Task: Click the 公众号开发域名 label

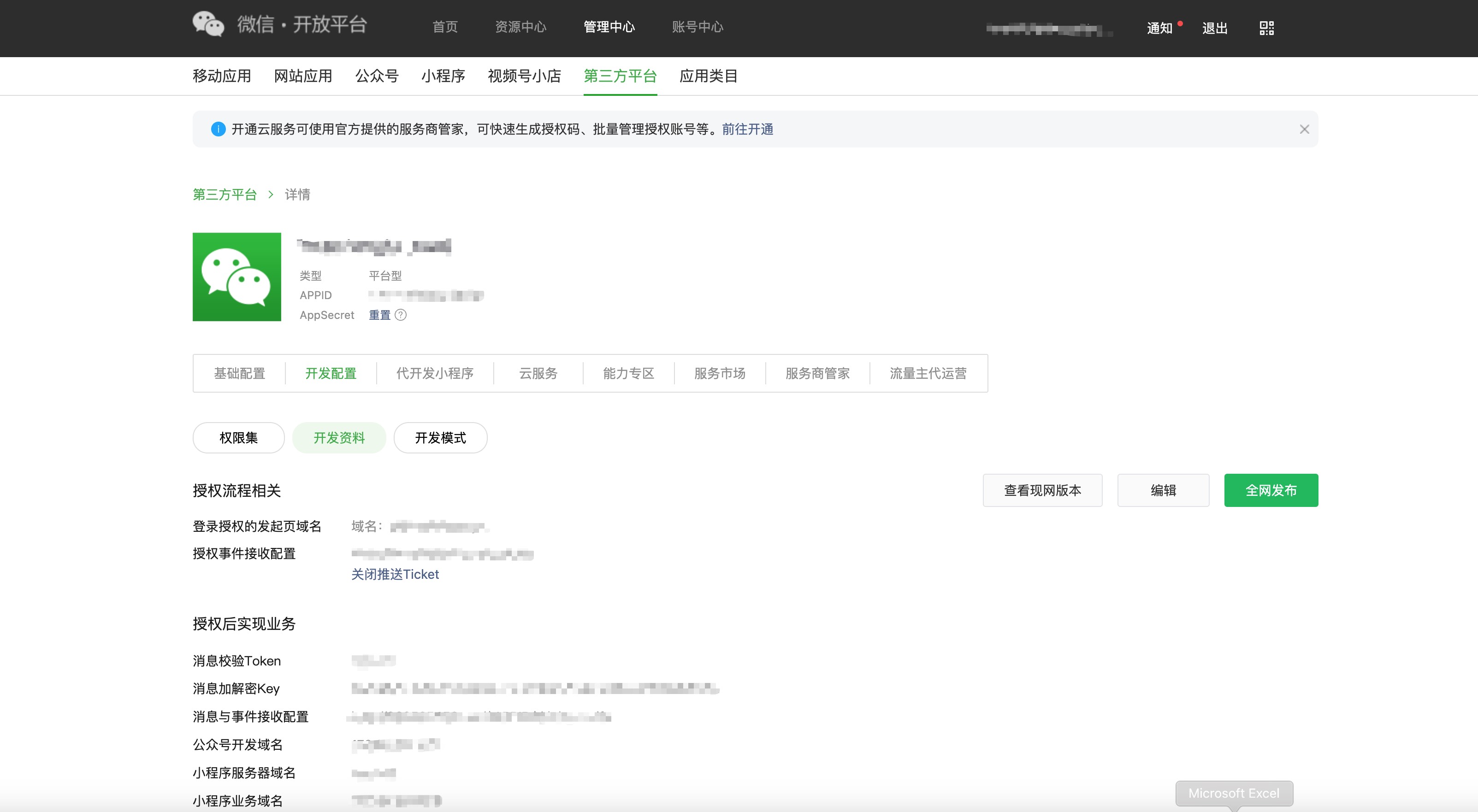Action: point(237,744)
